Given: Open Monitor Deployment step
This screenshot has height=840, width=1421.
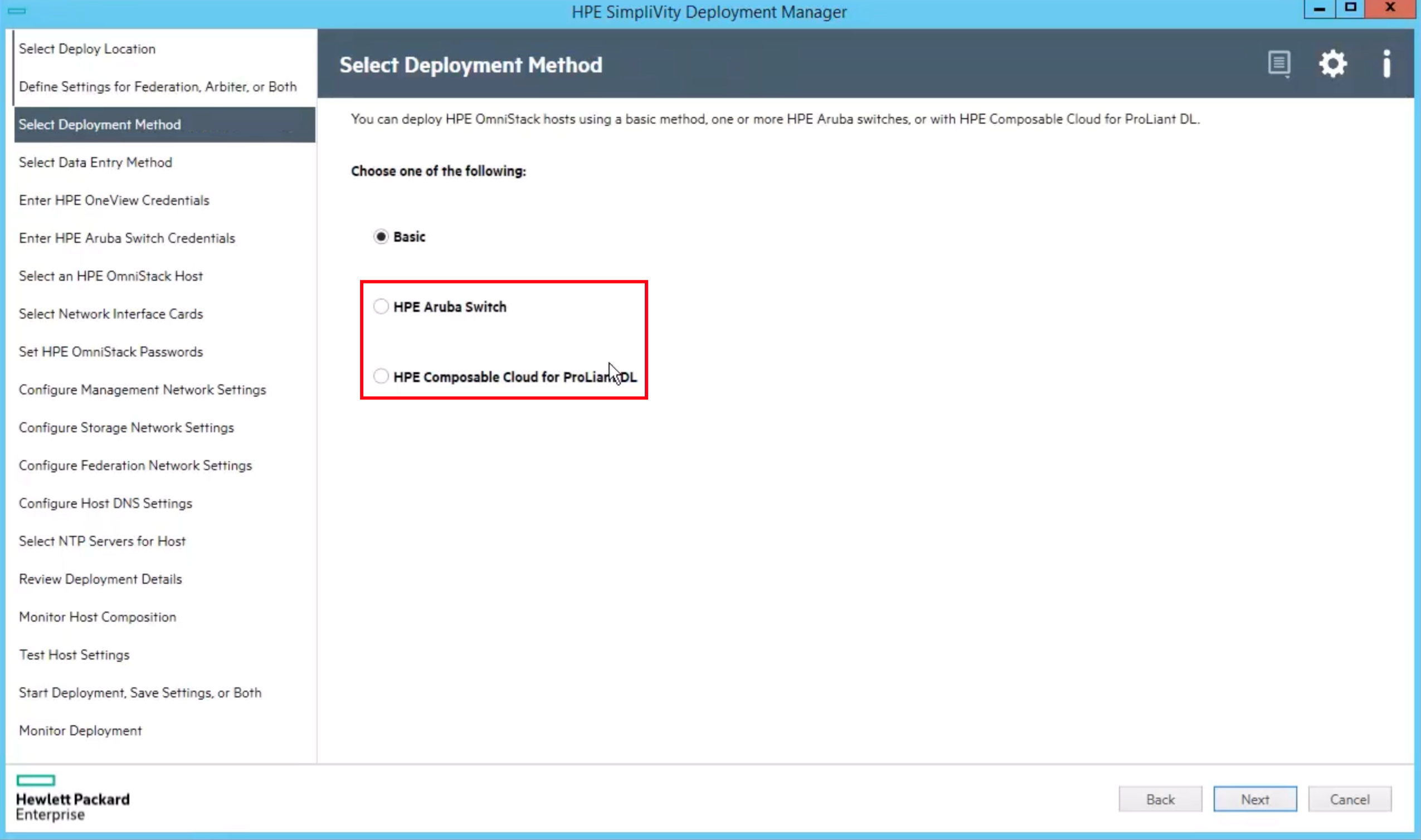Looking at the screenshot, I should pos(80,731).
